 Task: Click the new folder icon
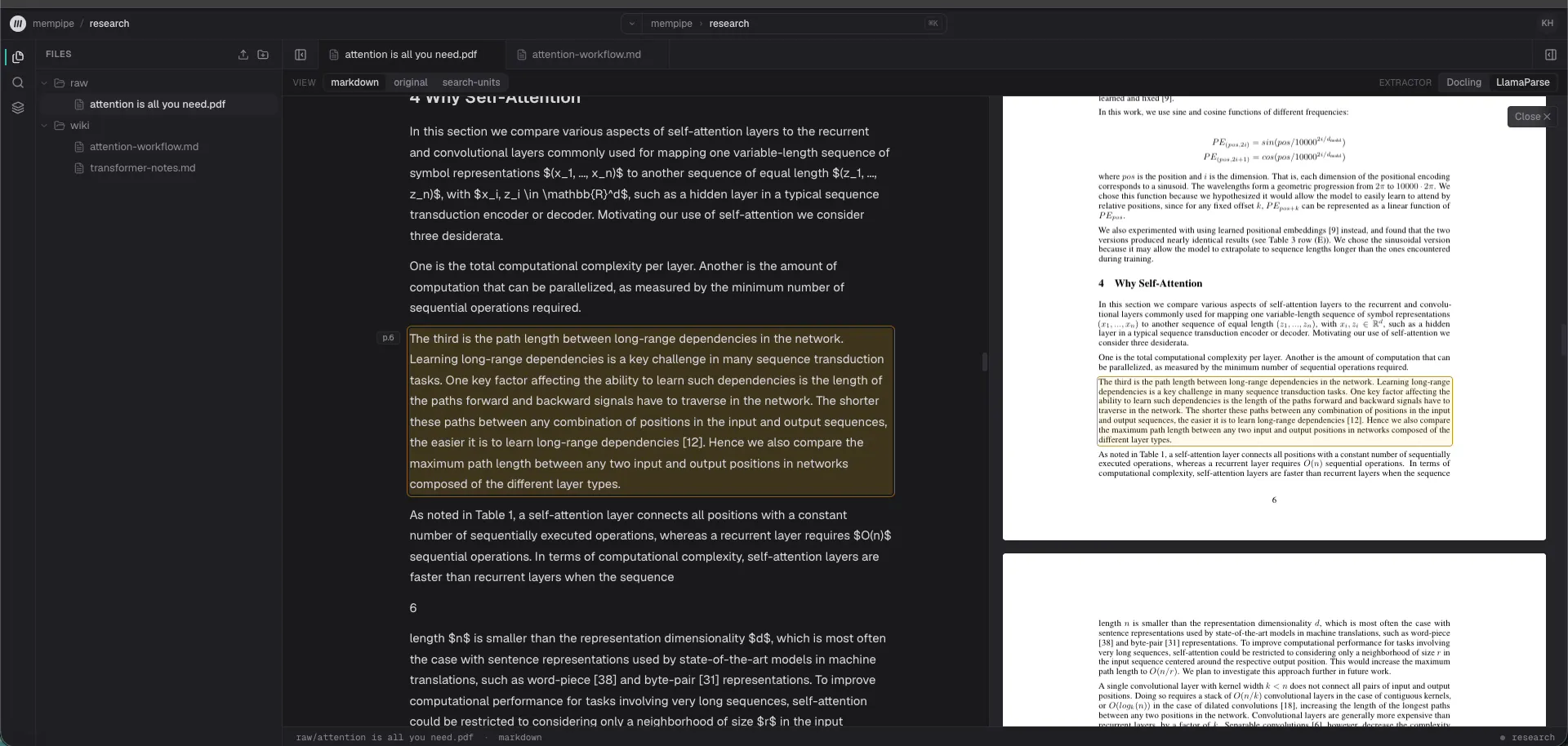pos(263,55)
